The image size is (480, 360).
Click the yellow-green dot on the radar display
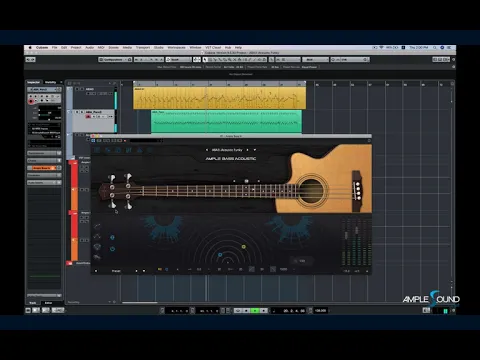point(244,247)
